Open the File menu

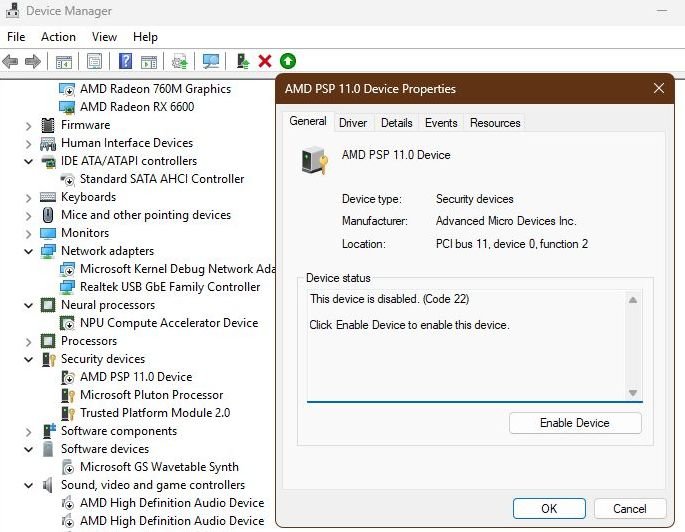point(16,37)
